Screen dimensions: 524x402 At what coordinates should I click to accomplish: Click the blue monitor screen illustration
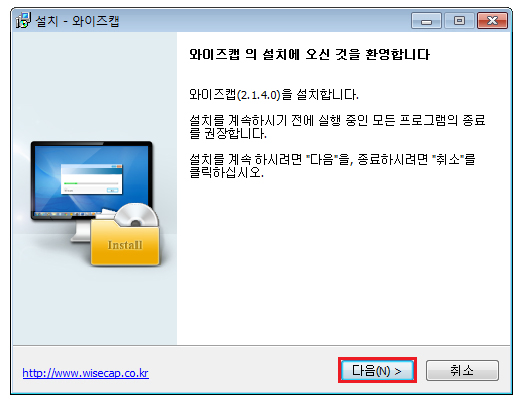(92, 178)
